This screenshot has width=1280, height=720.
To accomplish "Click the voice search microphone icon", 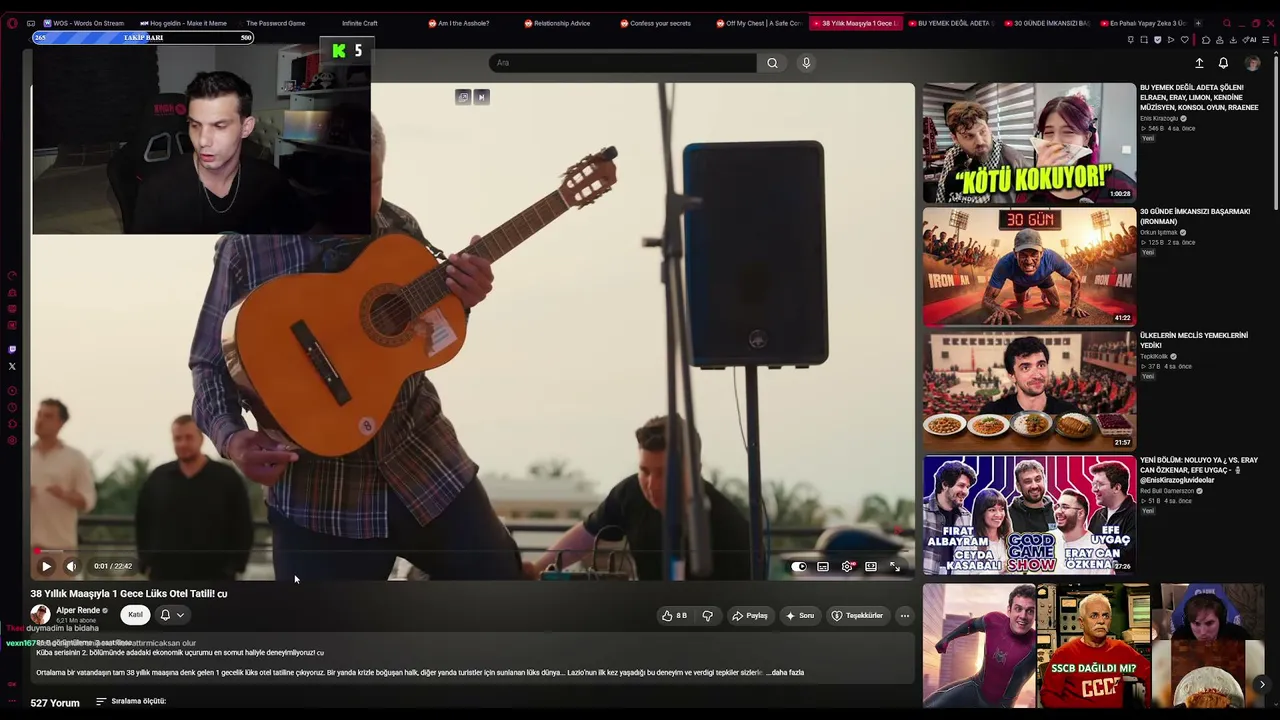I will click(806, 63).
